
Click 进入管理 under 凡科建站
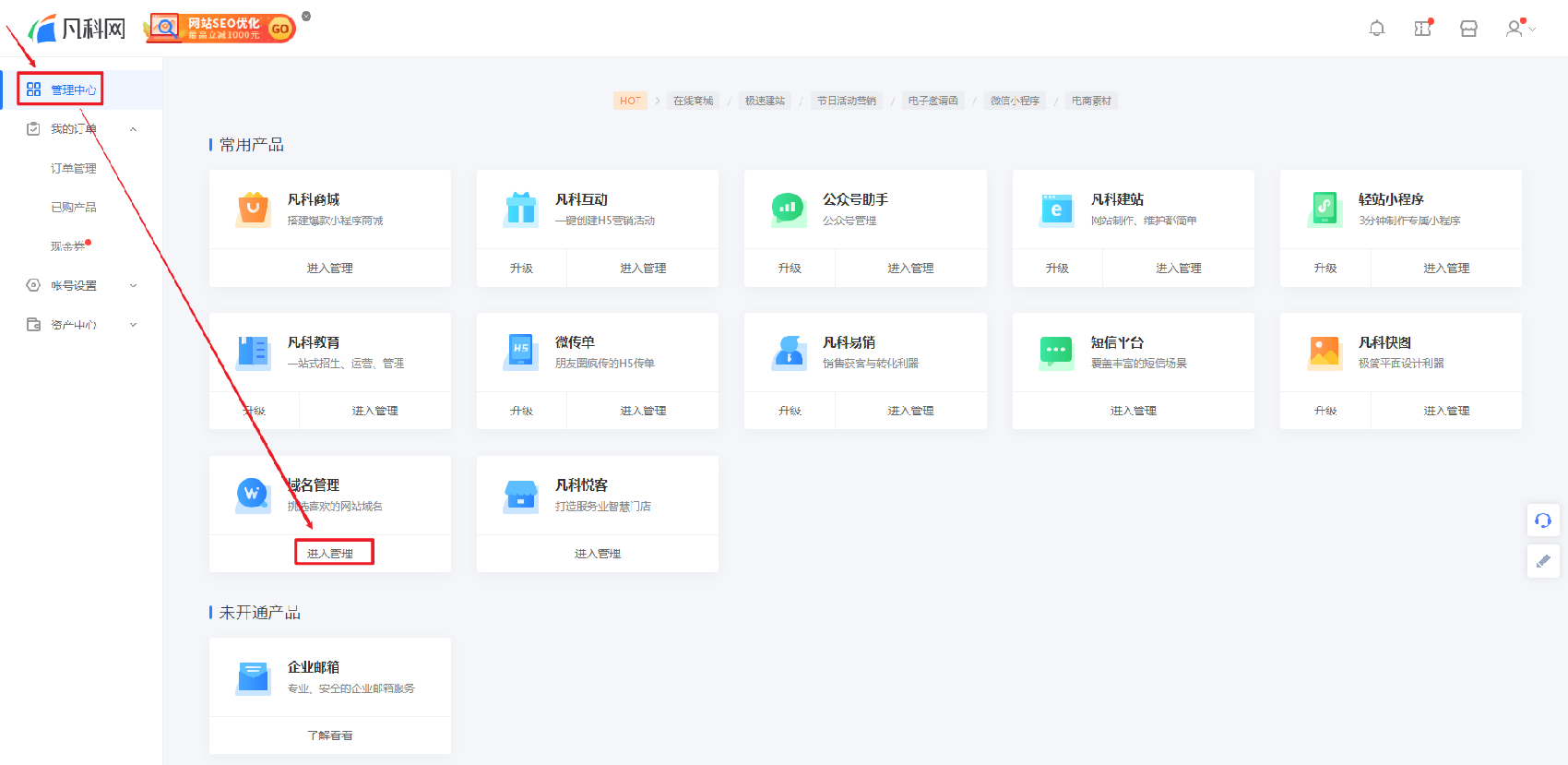pos(1179,269)
